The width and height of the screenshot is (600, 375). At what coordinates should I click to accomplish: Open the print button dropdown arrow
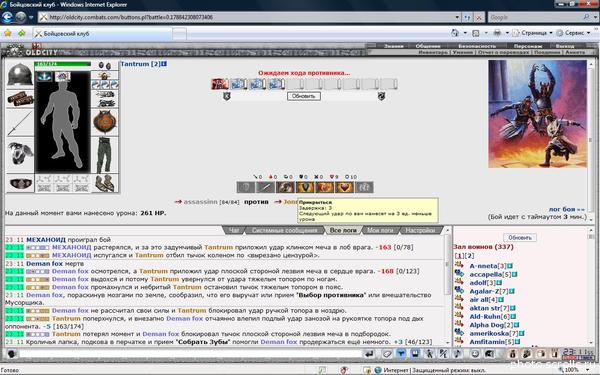(507, 33)
